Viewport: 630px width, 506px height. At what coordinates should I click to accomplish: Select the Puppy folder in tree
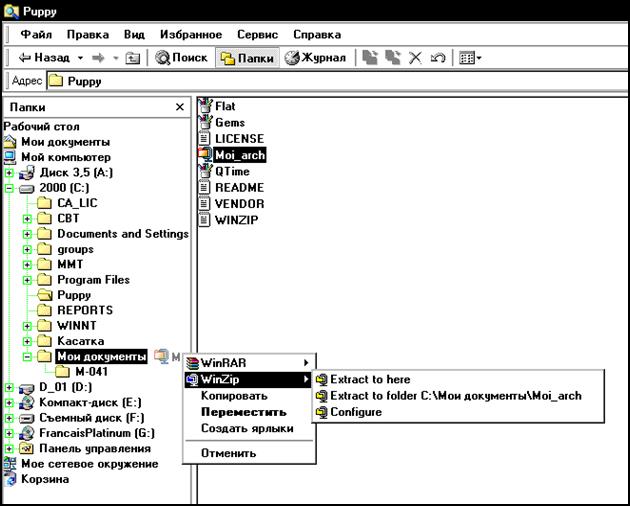(64, 295)
